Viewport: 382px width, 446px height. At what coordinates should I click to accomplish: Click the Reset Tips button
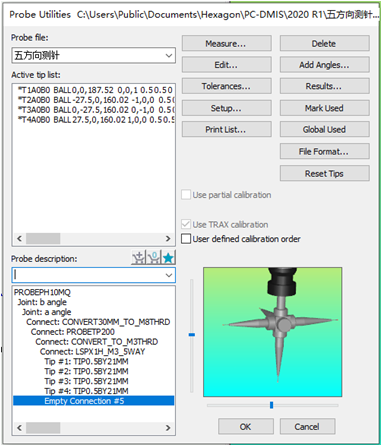[324, 174]
